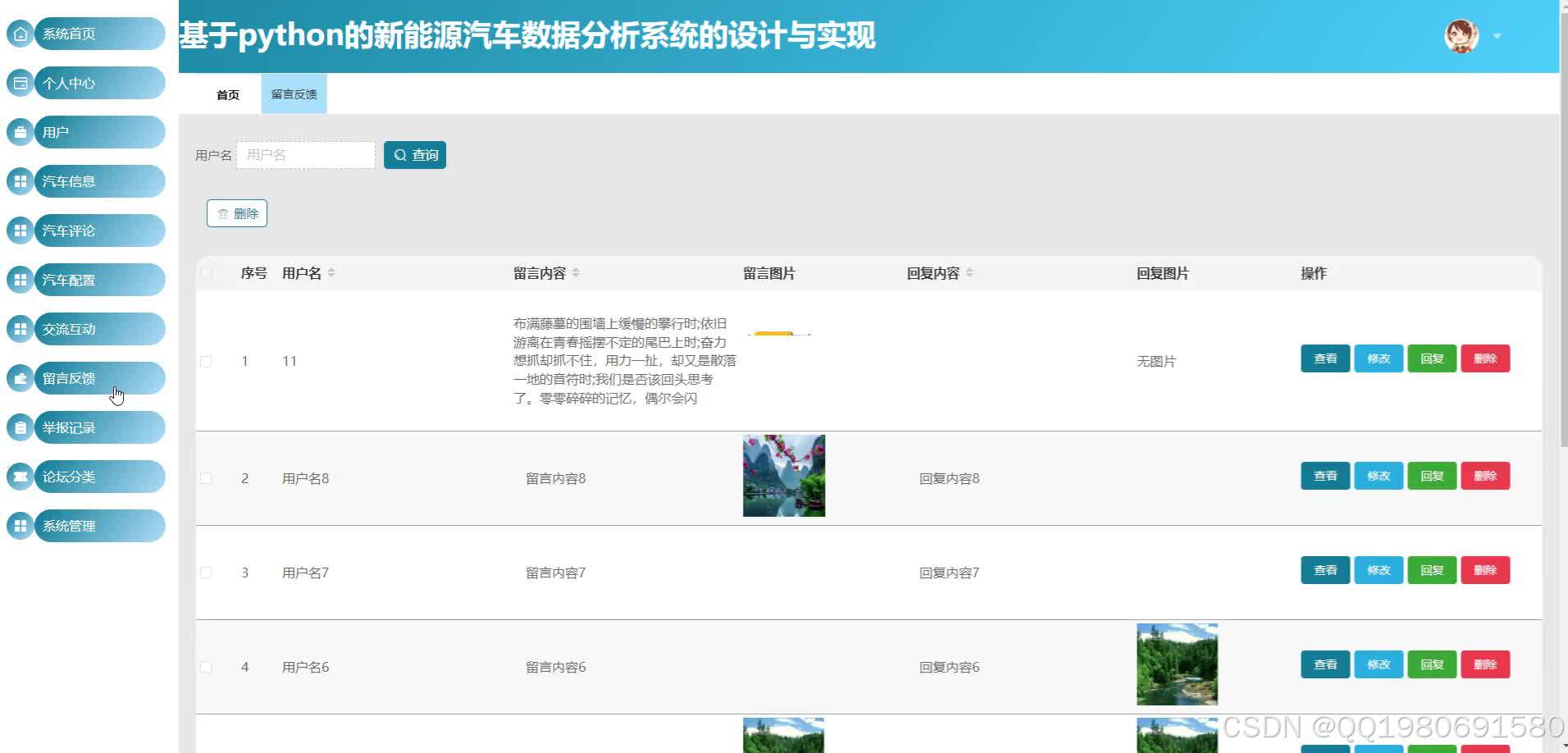Click inside the 用户名 search field
The width and height of the screenshot is (1568, 753).
tap(305, 154)
